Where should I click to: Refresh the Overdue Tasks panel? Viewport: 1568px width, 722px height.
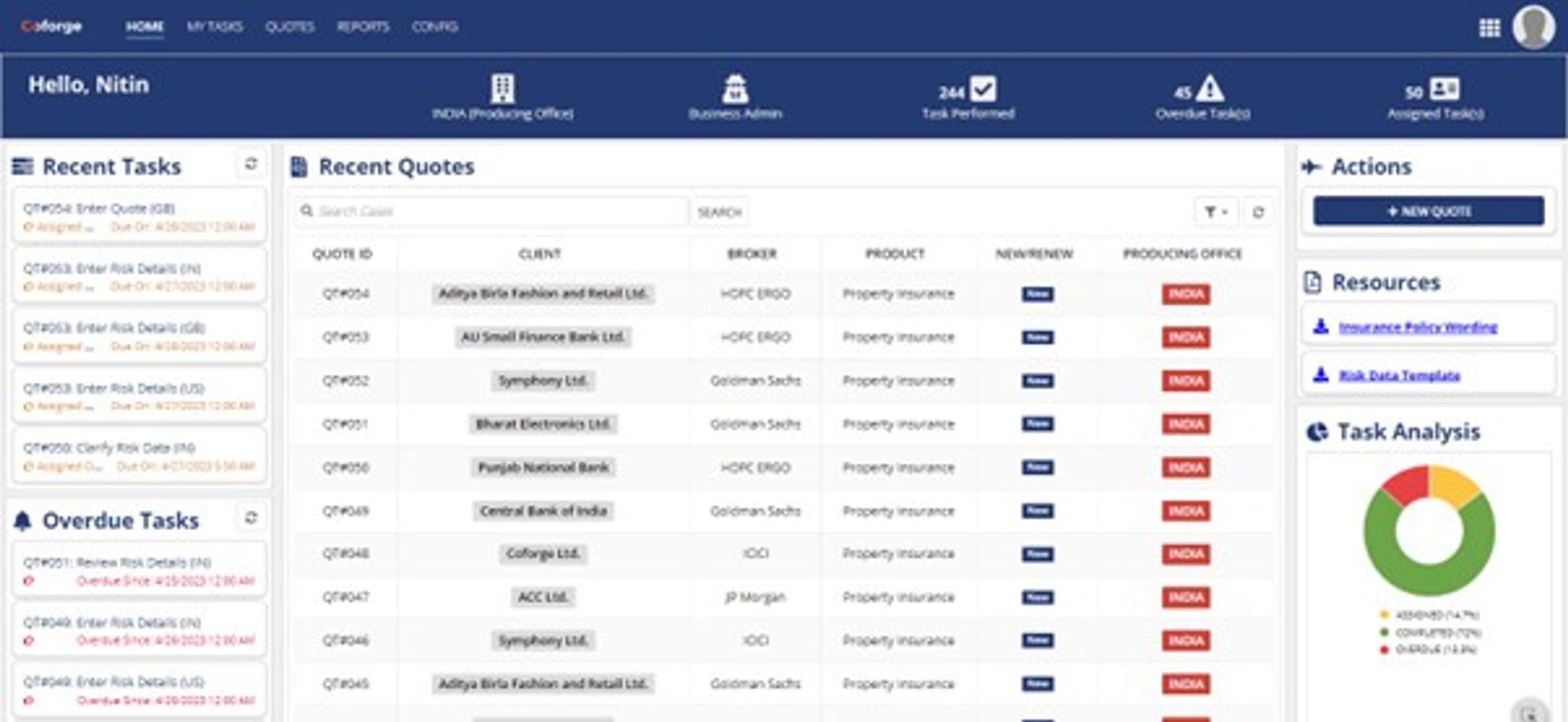pos(250,518)
